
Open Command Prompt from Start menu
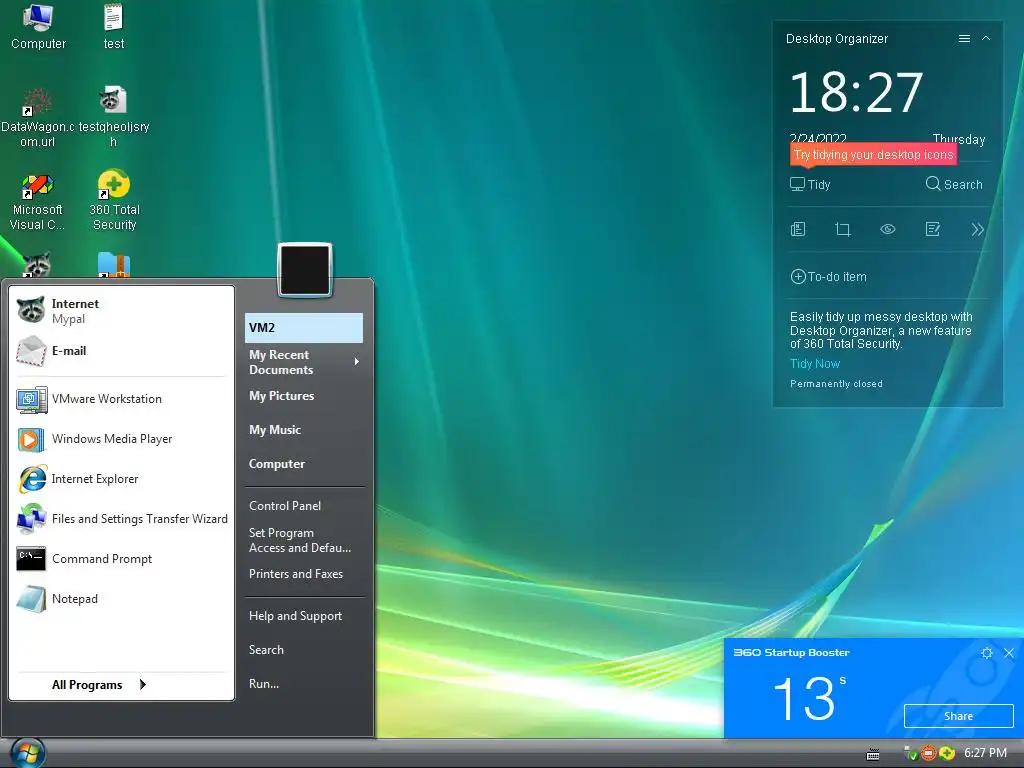pyautogui.click(x=122, y=559)
